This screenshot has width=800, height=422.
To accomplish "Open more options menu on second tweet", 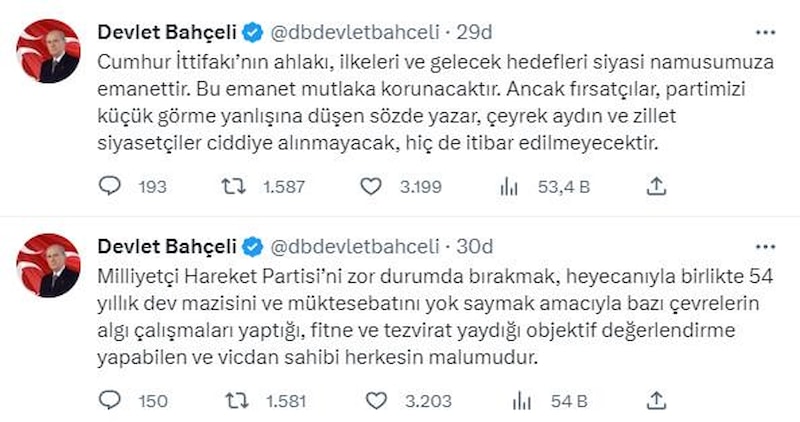I will (x=767, y=246).
